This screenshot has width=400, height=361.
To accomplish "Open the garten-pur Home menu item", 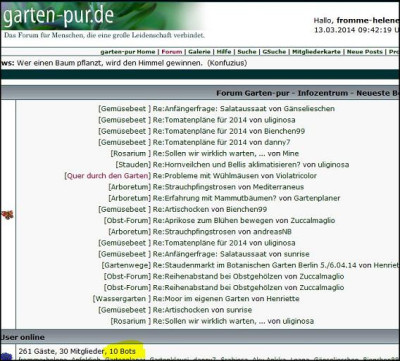I will point(128,52).
